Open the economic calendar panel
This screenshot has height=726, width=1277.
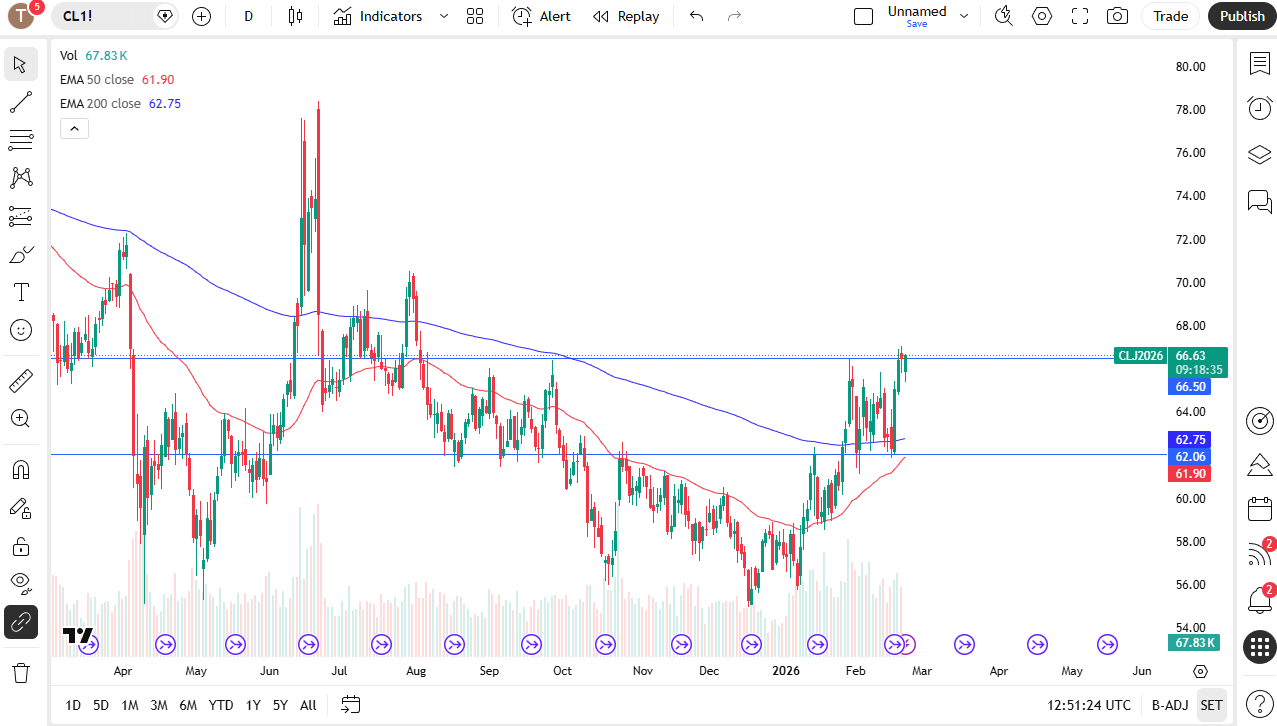point(1259,509)
